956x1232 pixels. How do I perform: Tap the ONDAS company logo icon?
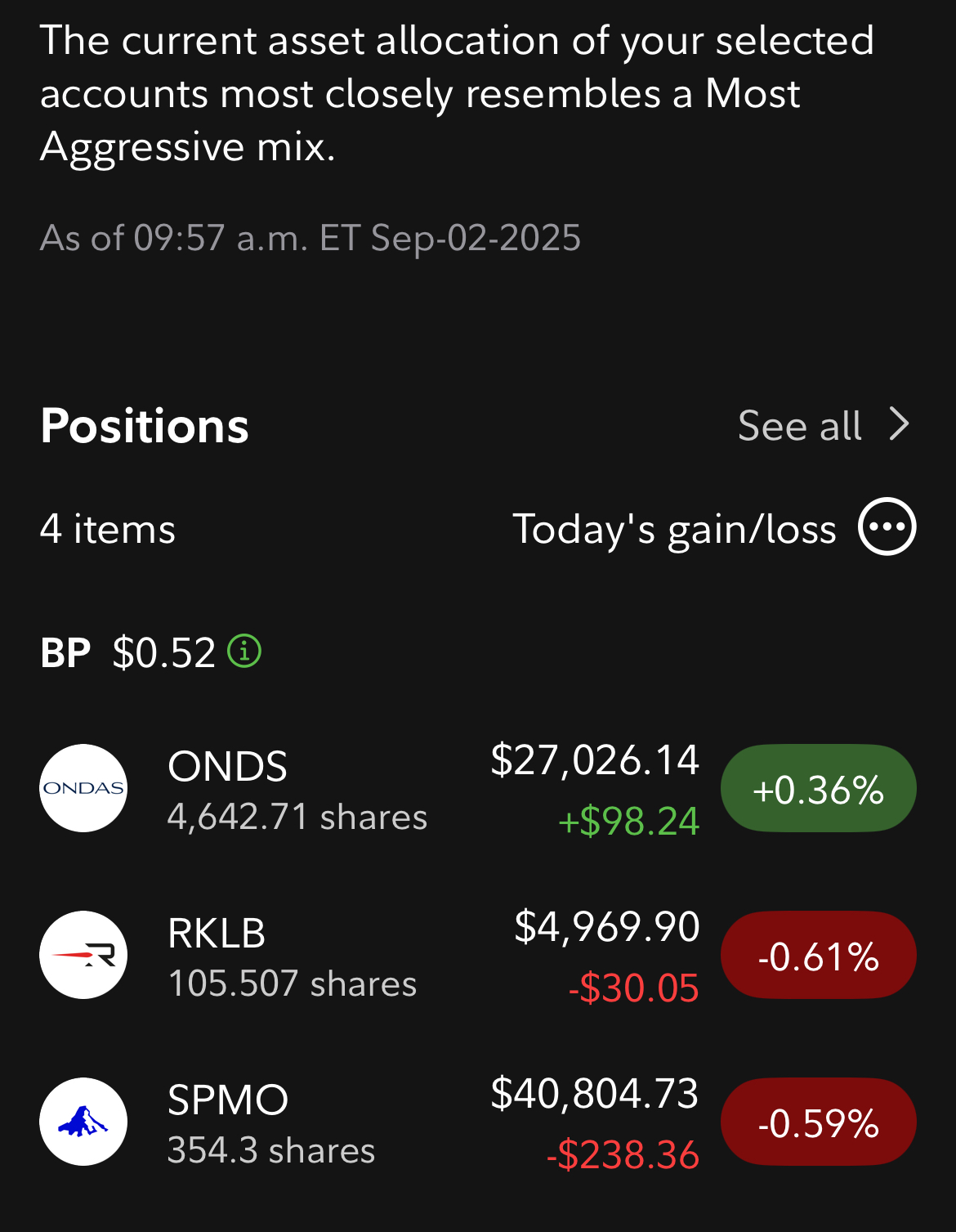pyautogui.click(x=83, y=788)
